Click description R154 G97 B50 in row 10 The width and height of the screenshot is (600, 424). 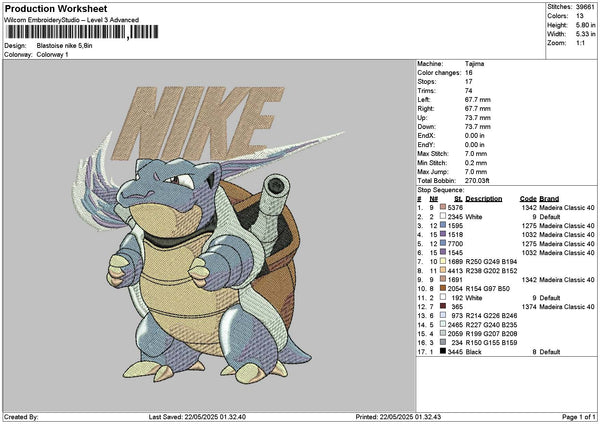tap(488, 289)
